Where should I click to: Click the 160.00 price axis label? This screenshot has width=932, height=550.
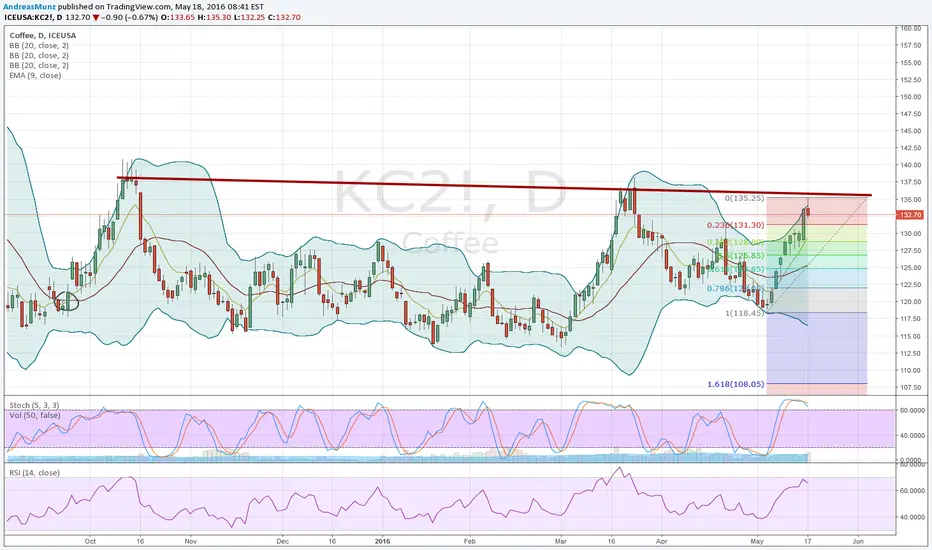pyautogui.click(x=911, y=28)
